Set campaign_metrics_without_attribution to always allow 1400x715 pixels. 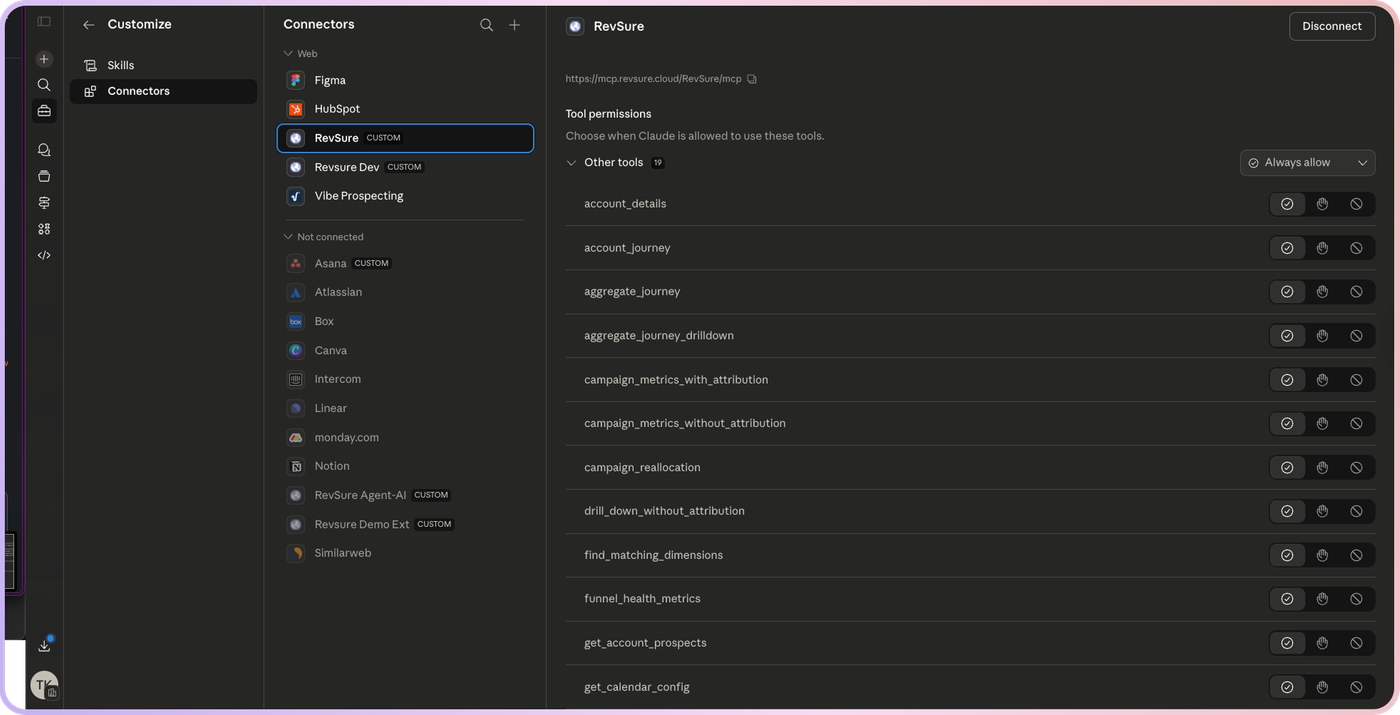coord(1287,423)
